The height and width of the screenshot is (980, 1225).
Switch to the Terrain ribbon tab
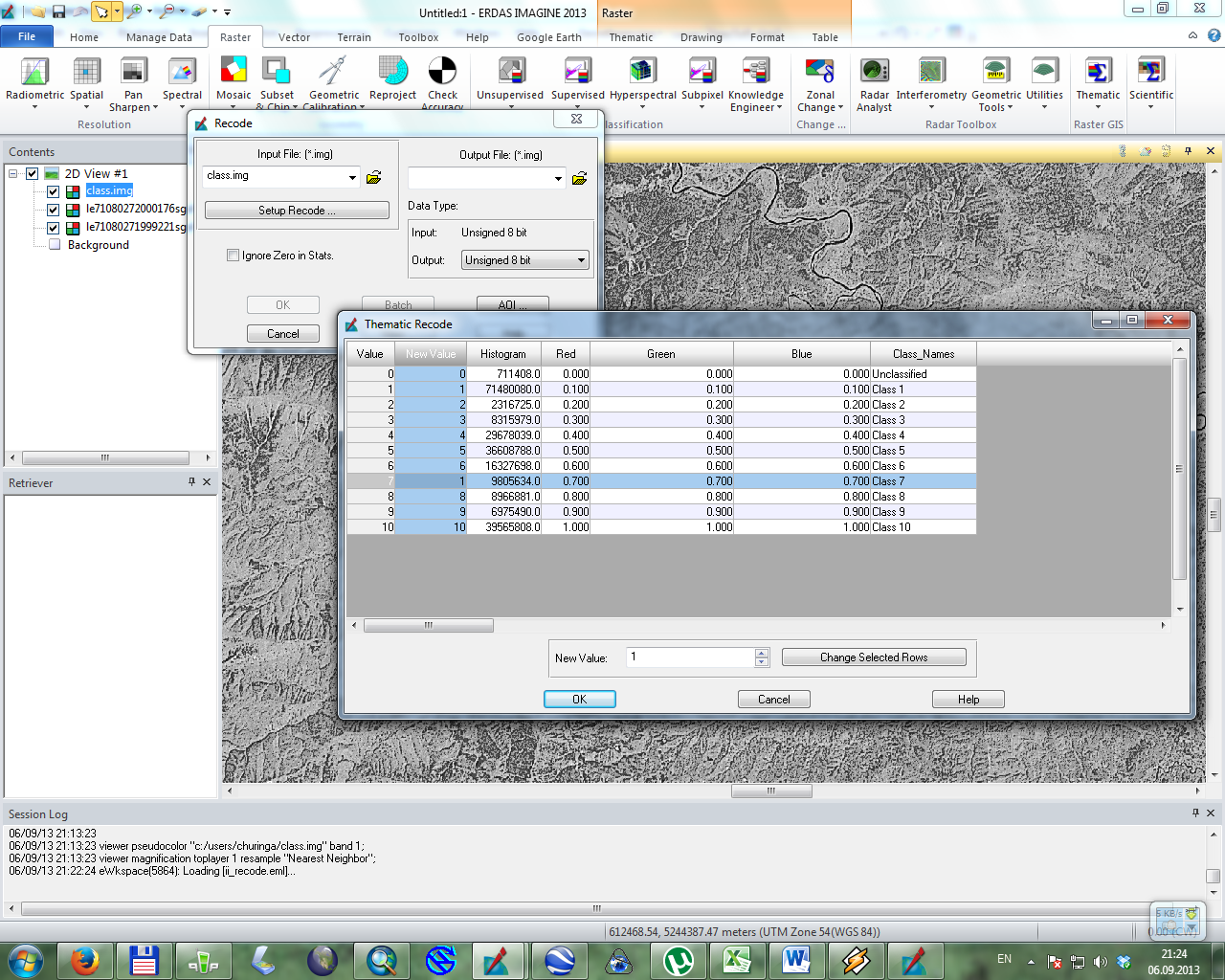coord(353,37)
